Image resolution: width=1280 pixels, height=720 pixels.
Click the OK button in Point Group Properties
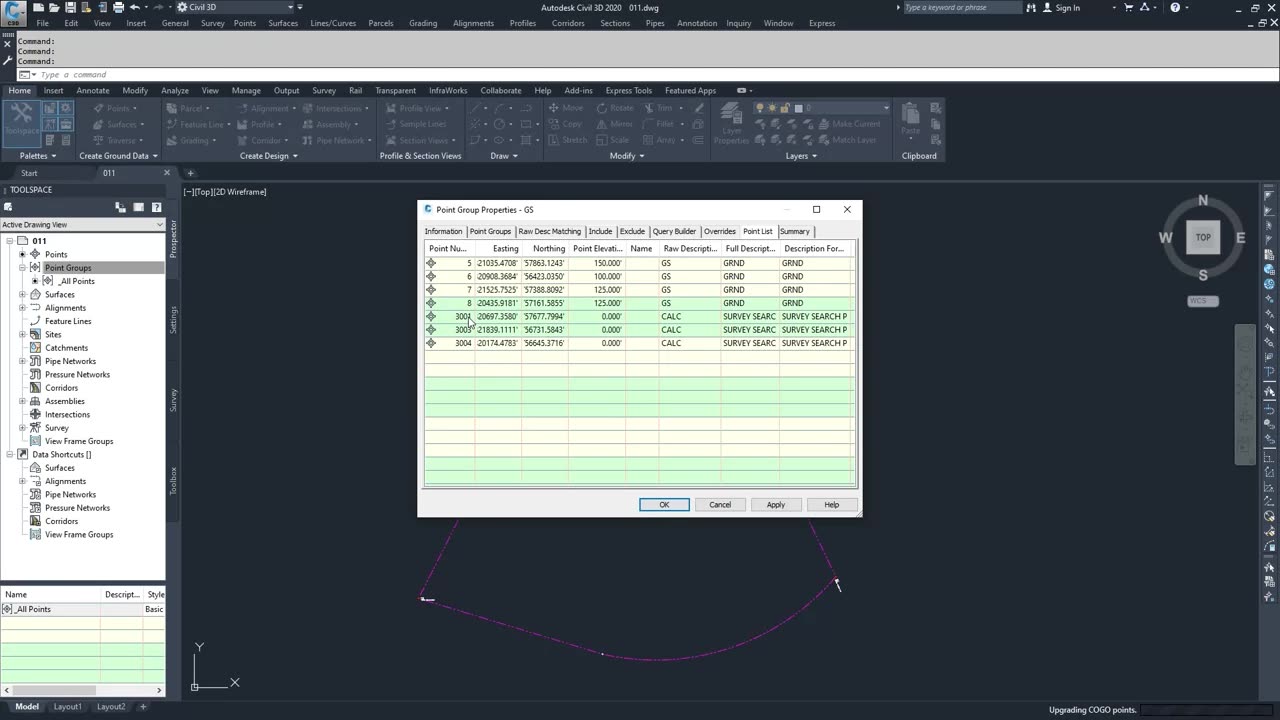664,505
